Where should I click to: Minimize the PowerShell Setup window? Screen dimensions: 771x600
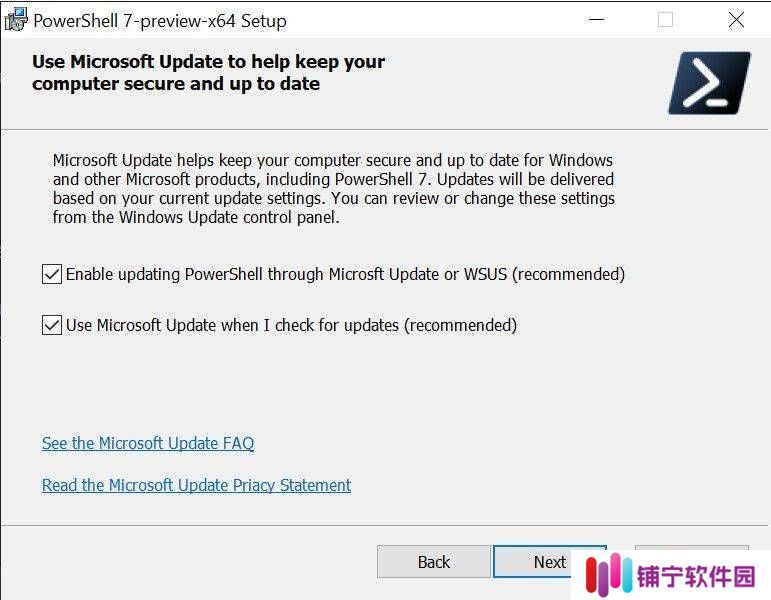pos(596,20)
